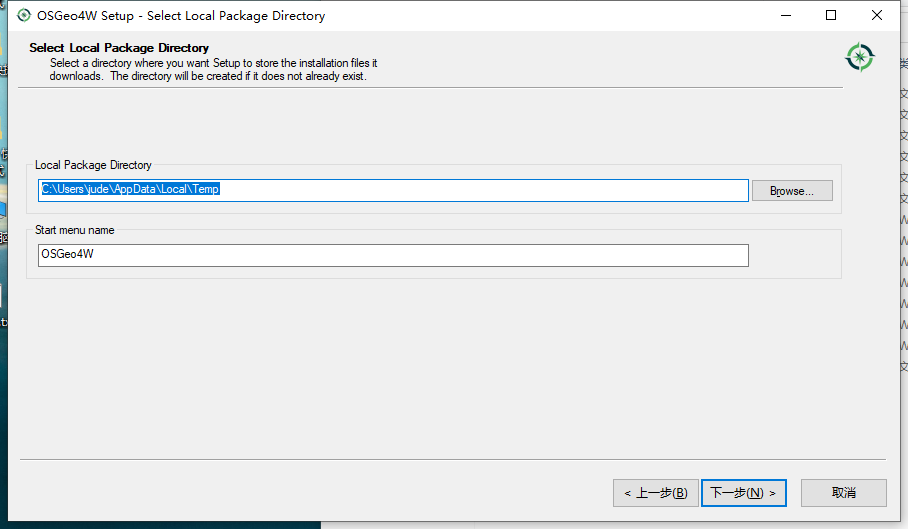This screenshot has height=529, width=908.
Task: Close the OSGeo4W Setup window
Action: (877, 16)
